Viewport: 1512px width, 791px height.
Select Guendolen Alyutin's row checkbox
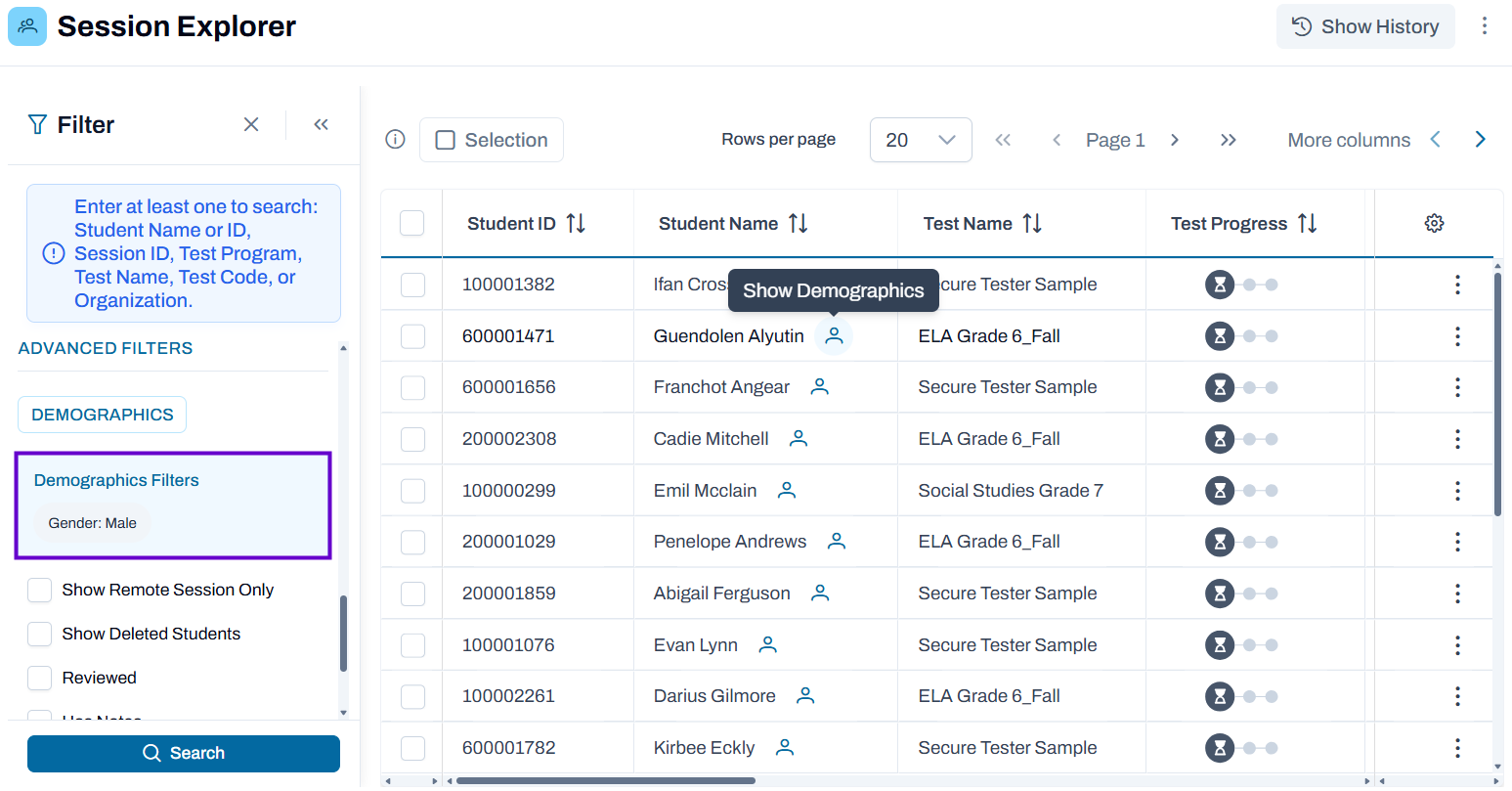point(413,336)
